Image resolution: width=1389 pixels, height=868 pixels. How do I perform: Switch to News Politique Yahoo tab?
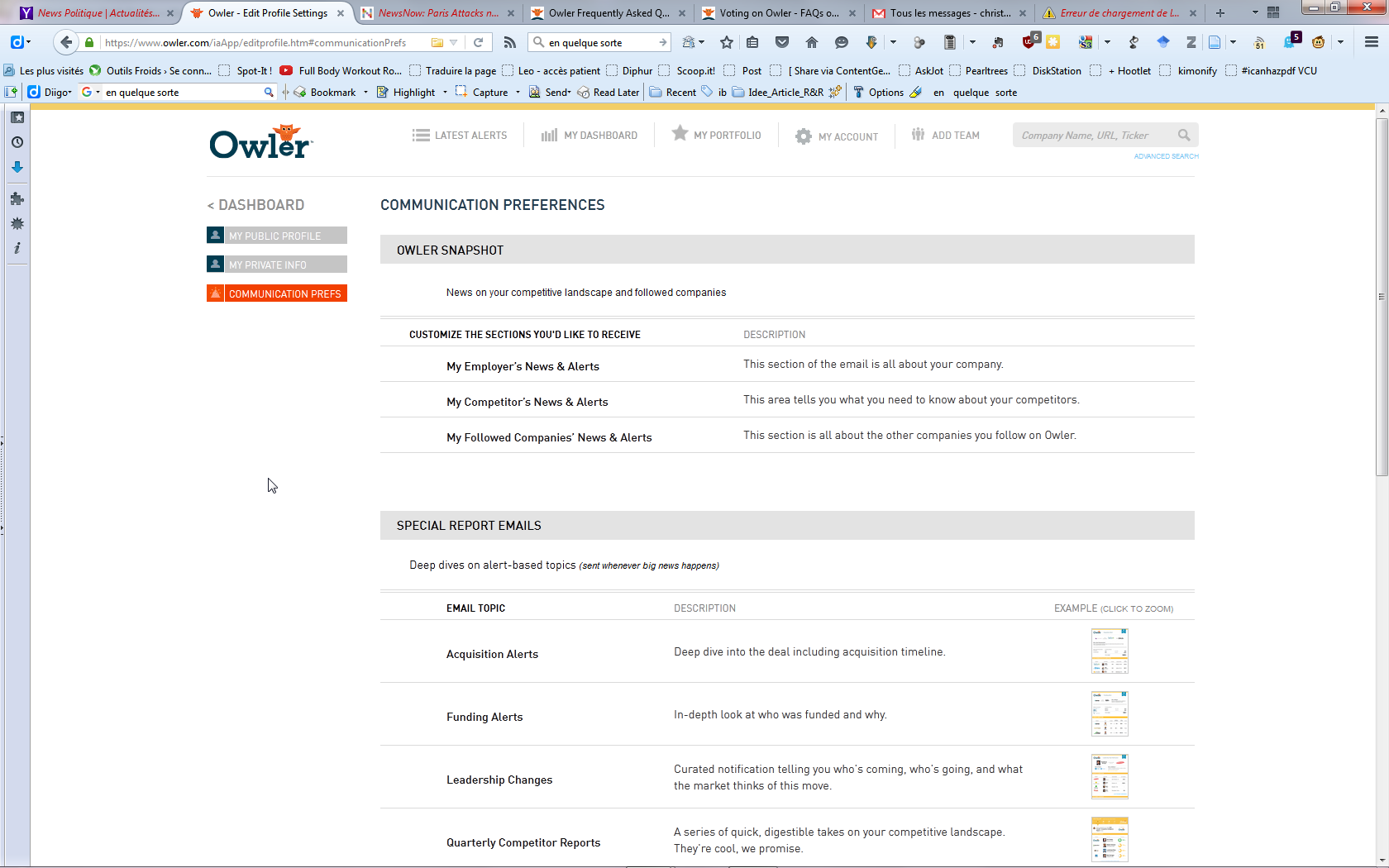(98, 12)
